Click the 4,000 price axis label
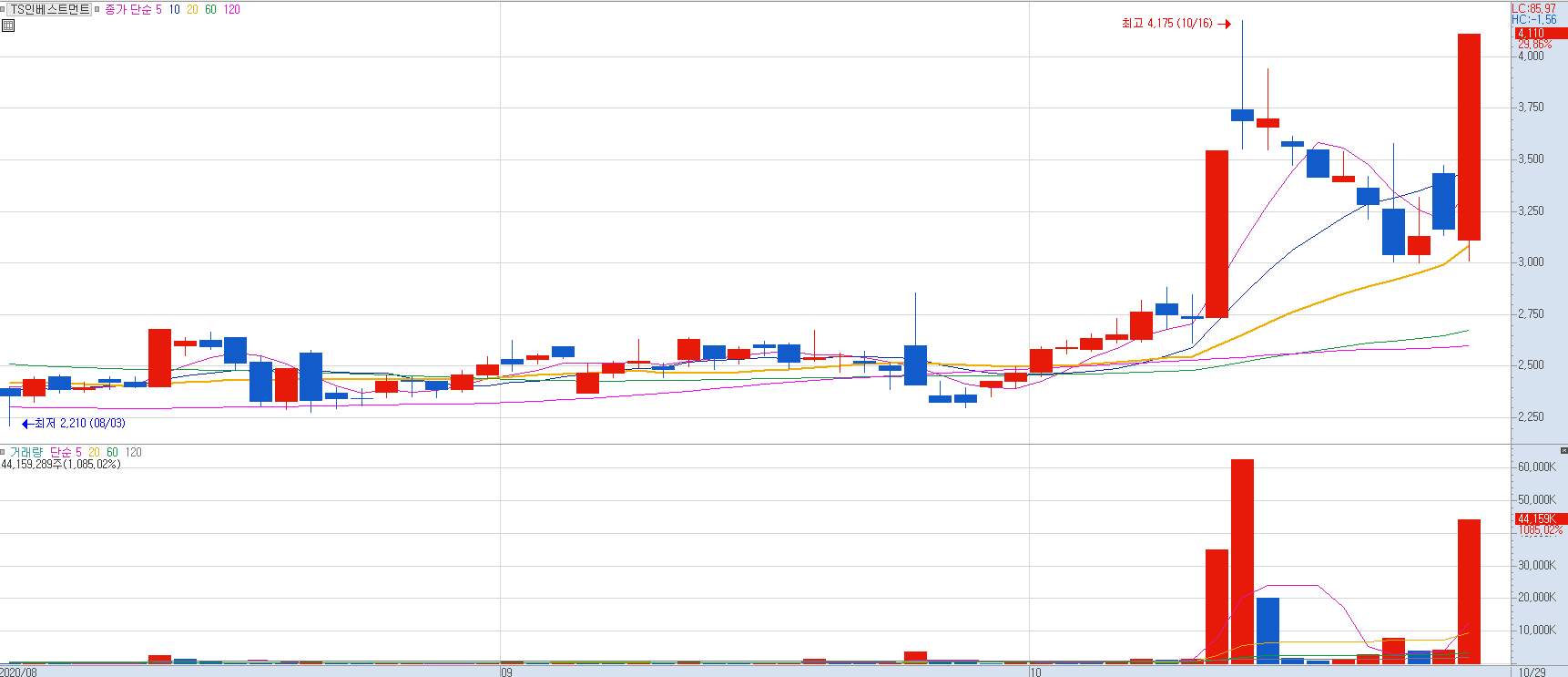The width and height of the screenshot is (1568, 677). point(1531,56)
